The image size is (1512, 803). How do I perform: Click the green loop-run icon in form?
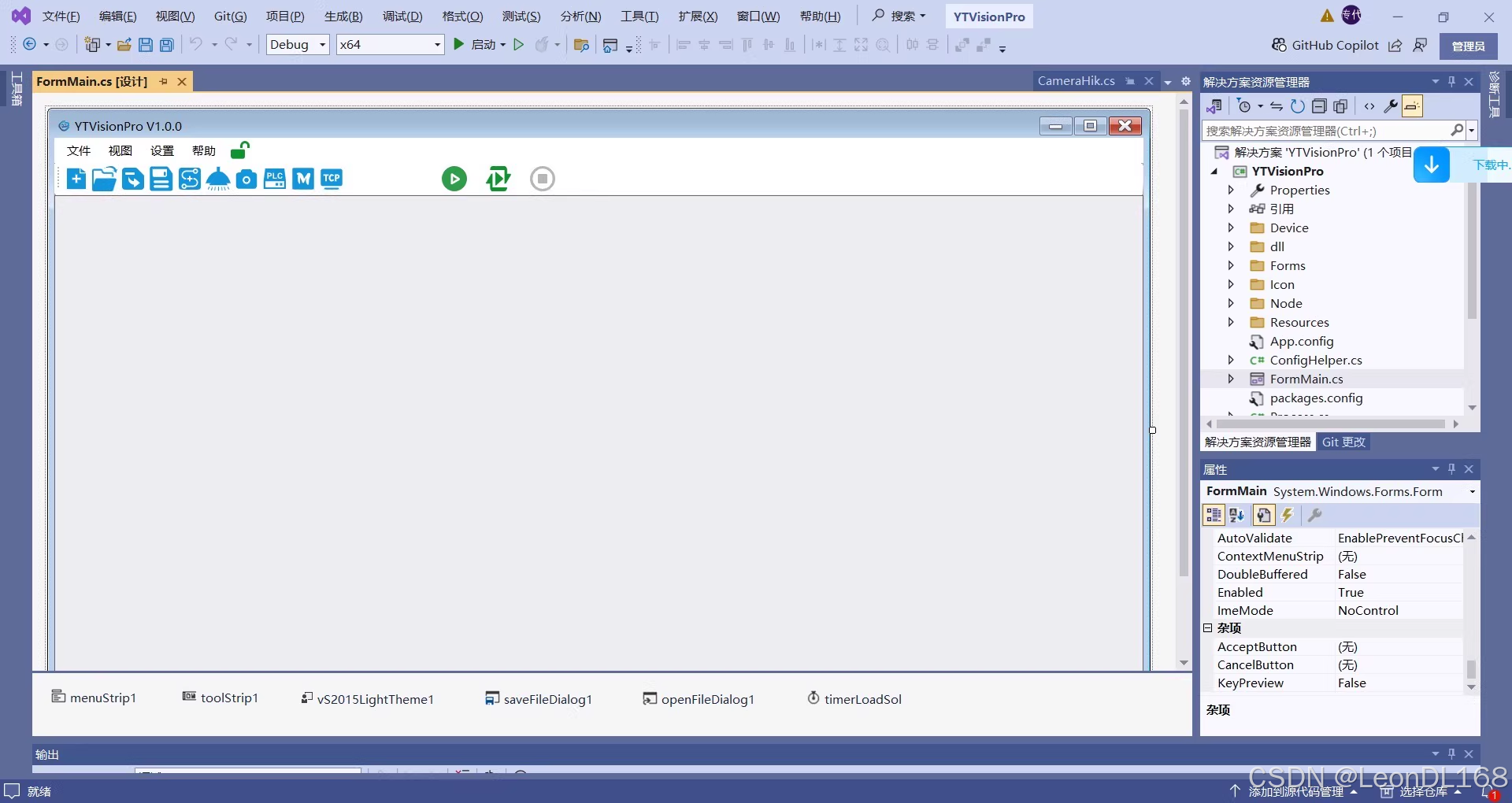[x=498, y=179]
